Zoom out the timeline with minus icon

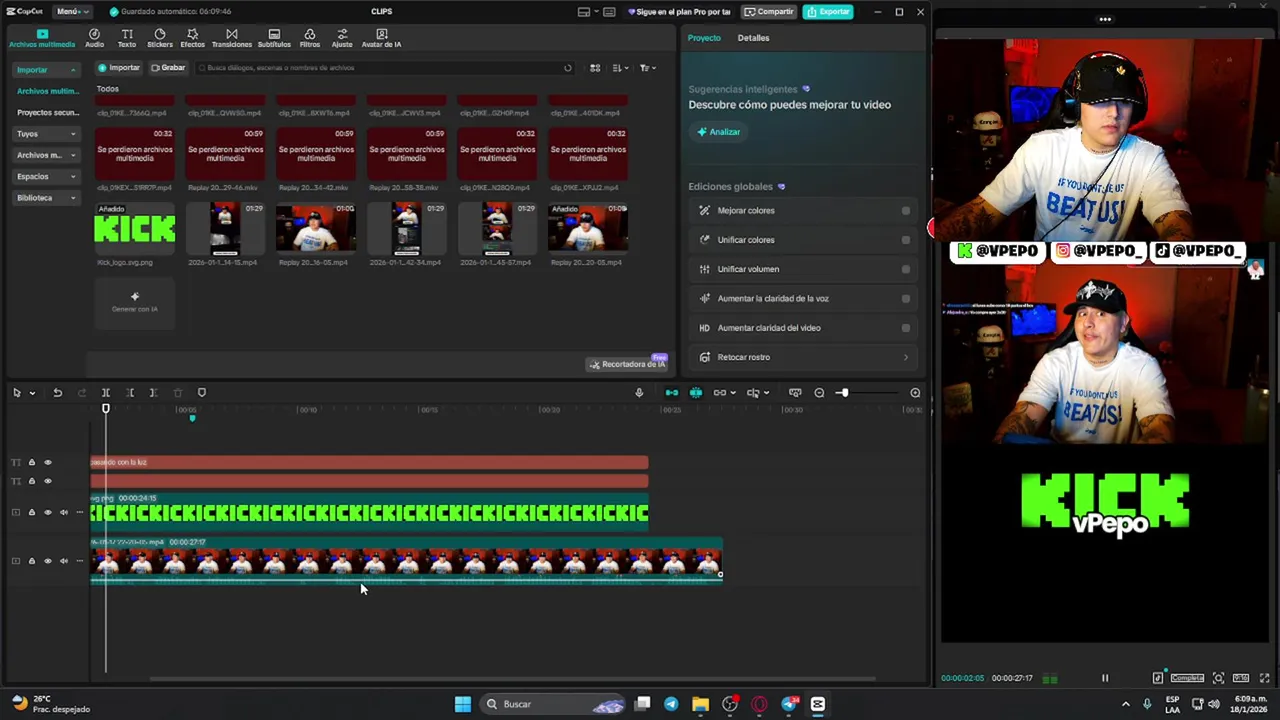point(819,393)
